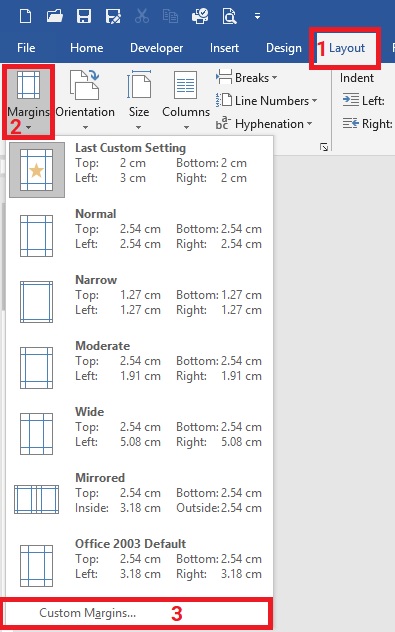Click the Print Preview magnifier icon
The image size is (395, 632).
[x=229, y=17]
